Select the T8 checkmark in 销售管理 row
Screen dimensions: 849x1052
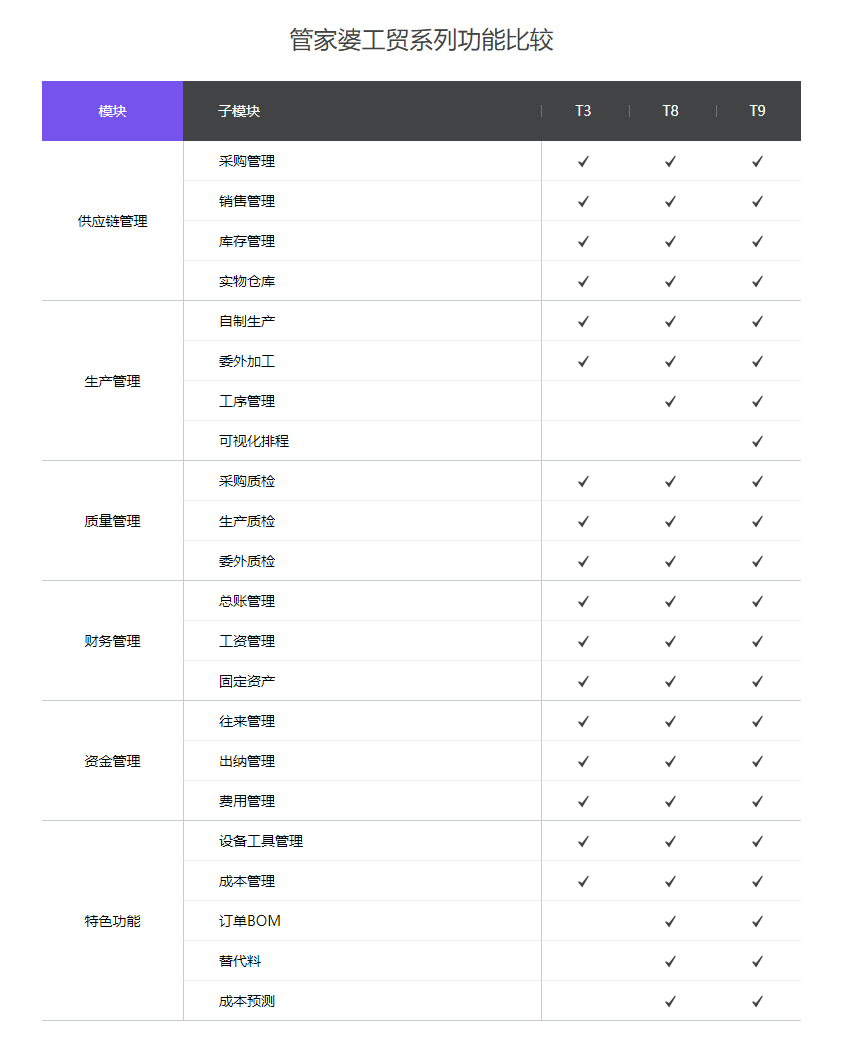(x=670, y=201)
